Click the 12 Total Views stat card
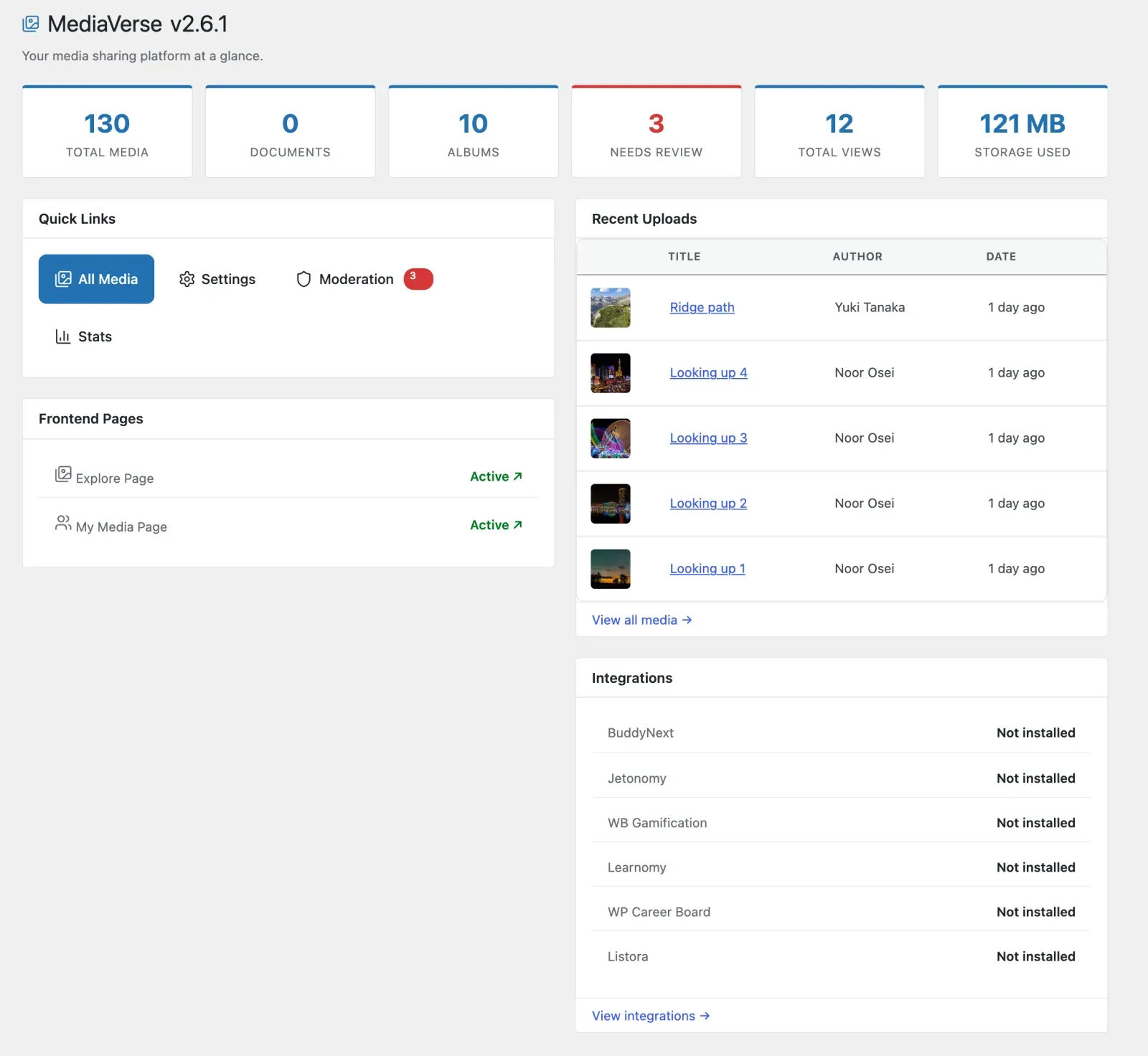Screen dimensions: 1148x1056 point(839,131)
